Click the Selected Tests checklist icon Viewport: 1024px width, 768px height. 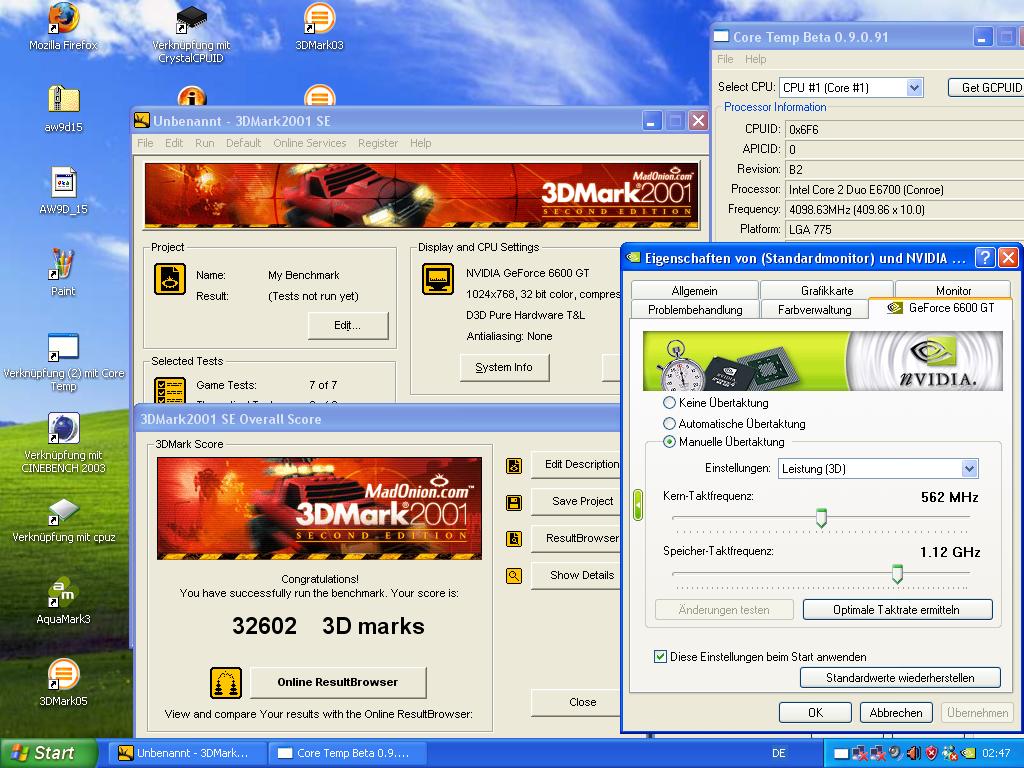(x=170, y=389)
